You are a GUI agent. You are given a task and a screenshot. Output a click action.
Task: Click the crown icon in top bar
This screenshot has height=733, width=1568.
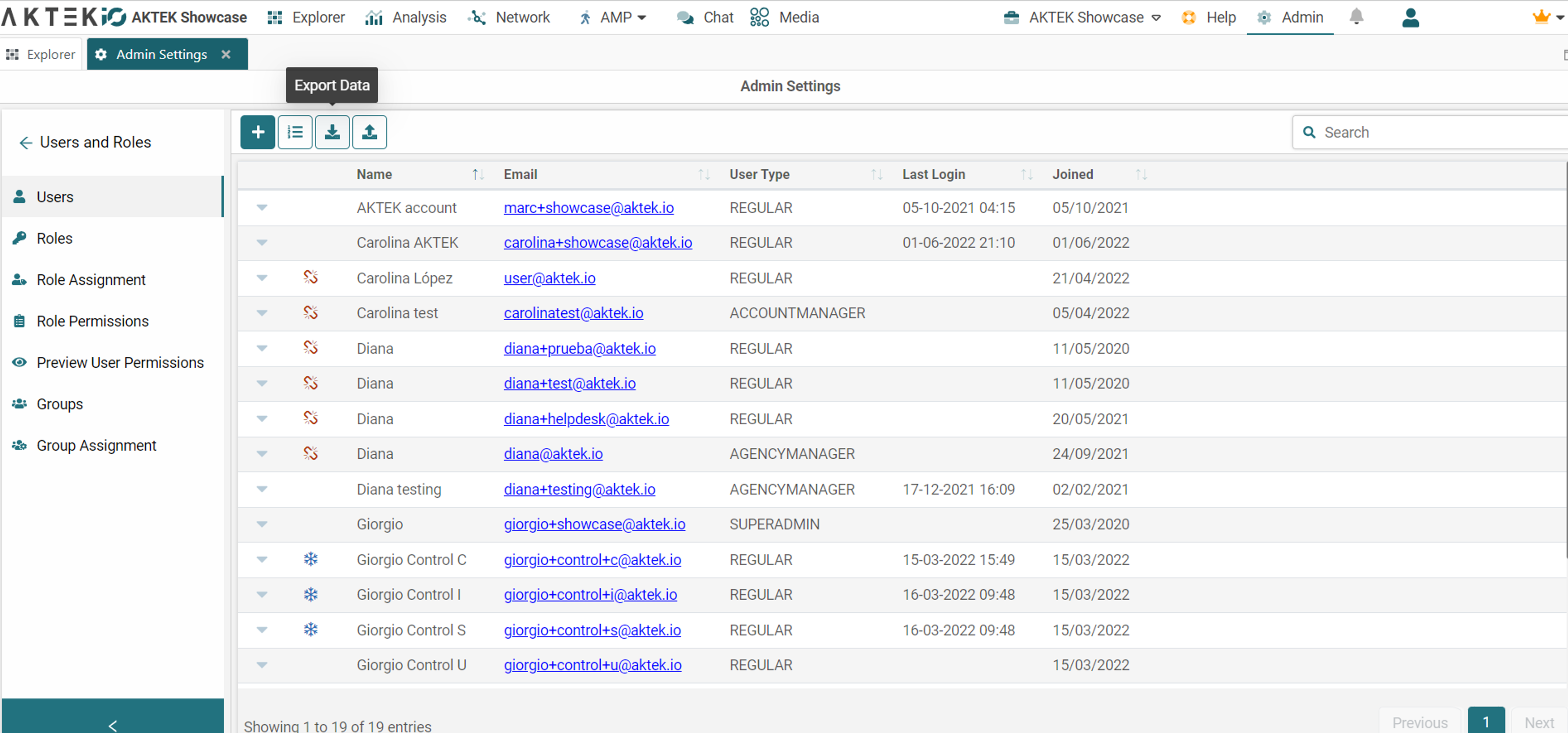[x=1541, y=17]
